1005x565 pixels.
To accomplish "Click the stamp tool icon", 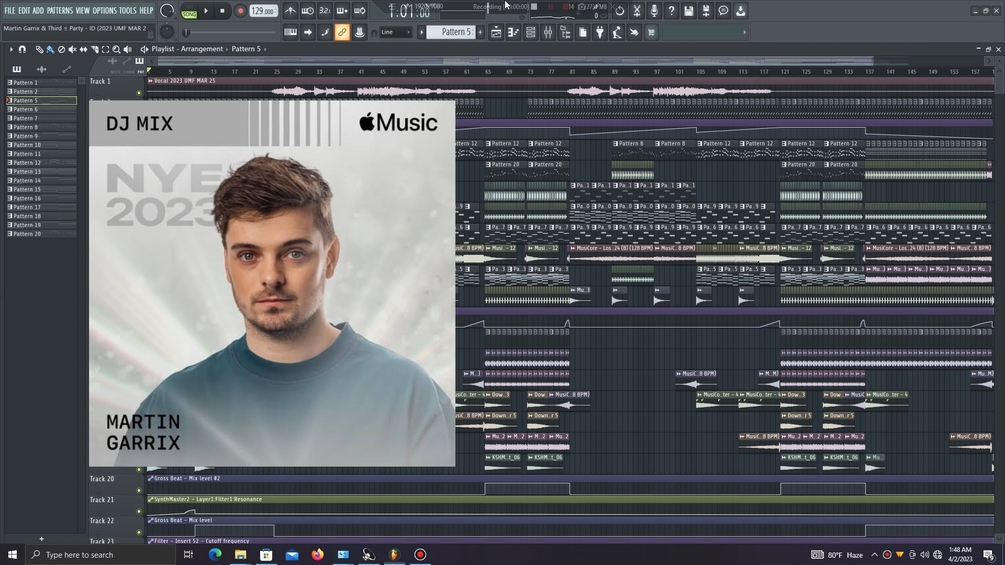I will click(360, 32).
